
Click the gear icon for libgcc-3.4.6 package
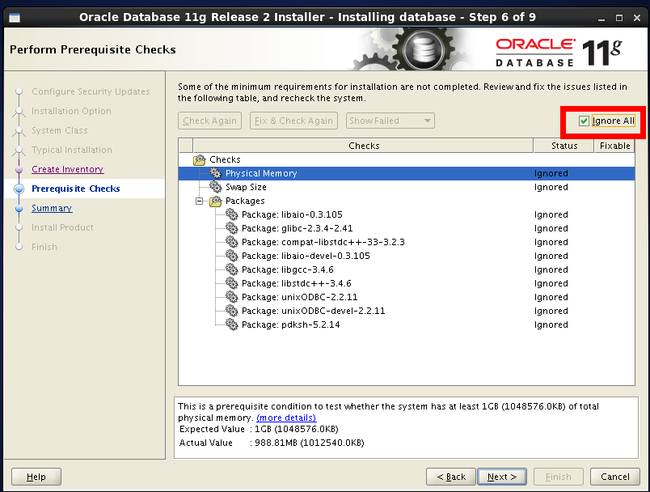232,269
